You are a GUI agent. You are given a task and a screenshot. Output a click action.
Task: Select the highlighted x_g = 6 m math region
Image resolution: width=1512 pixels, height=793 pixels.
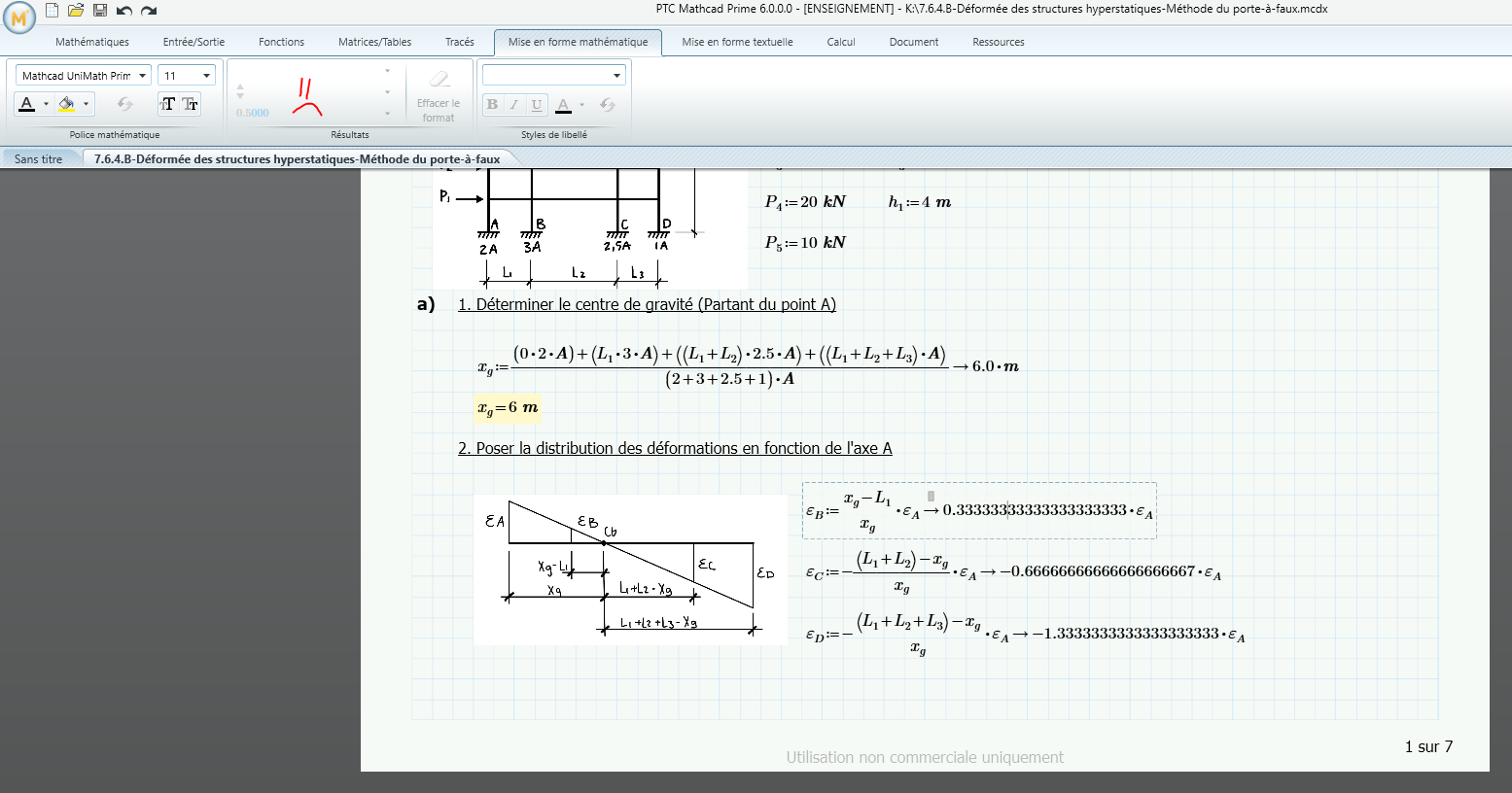(507, 408)
